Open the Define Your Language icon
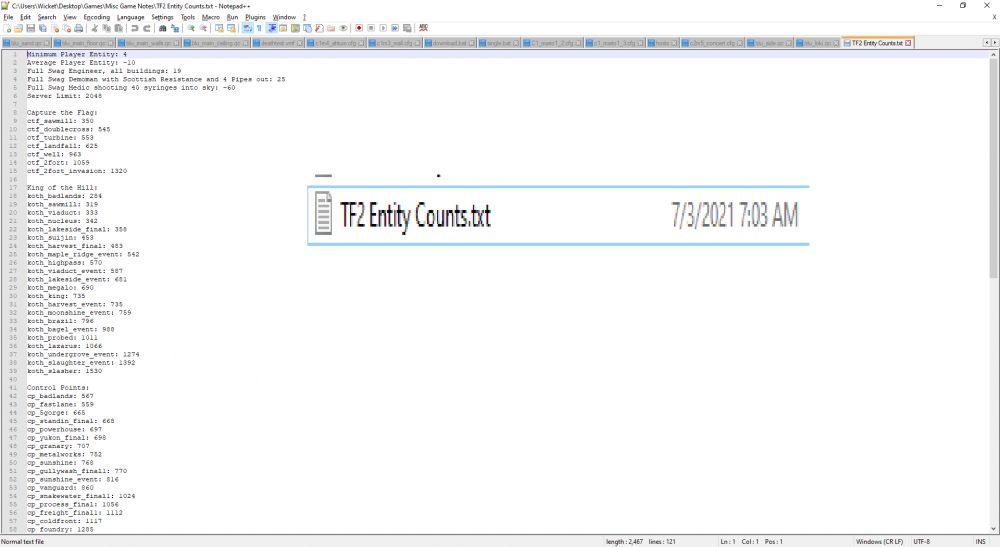The image size is (1000, 547). pyautogui.click(x=283, y=28)
